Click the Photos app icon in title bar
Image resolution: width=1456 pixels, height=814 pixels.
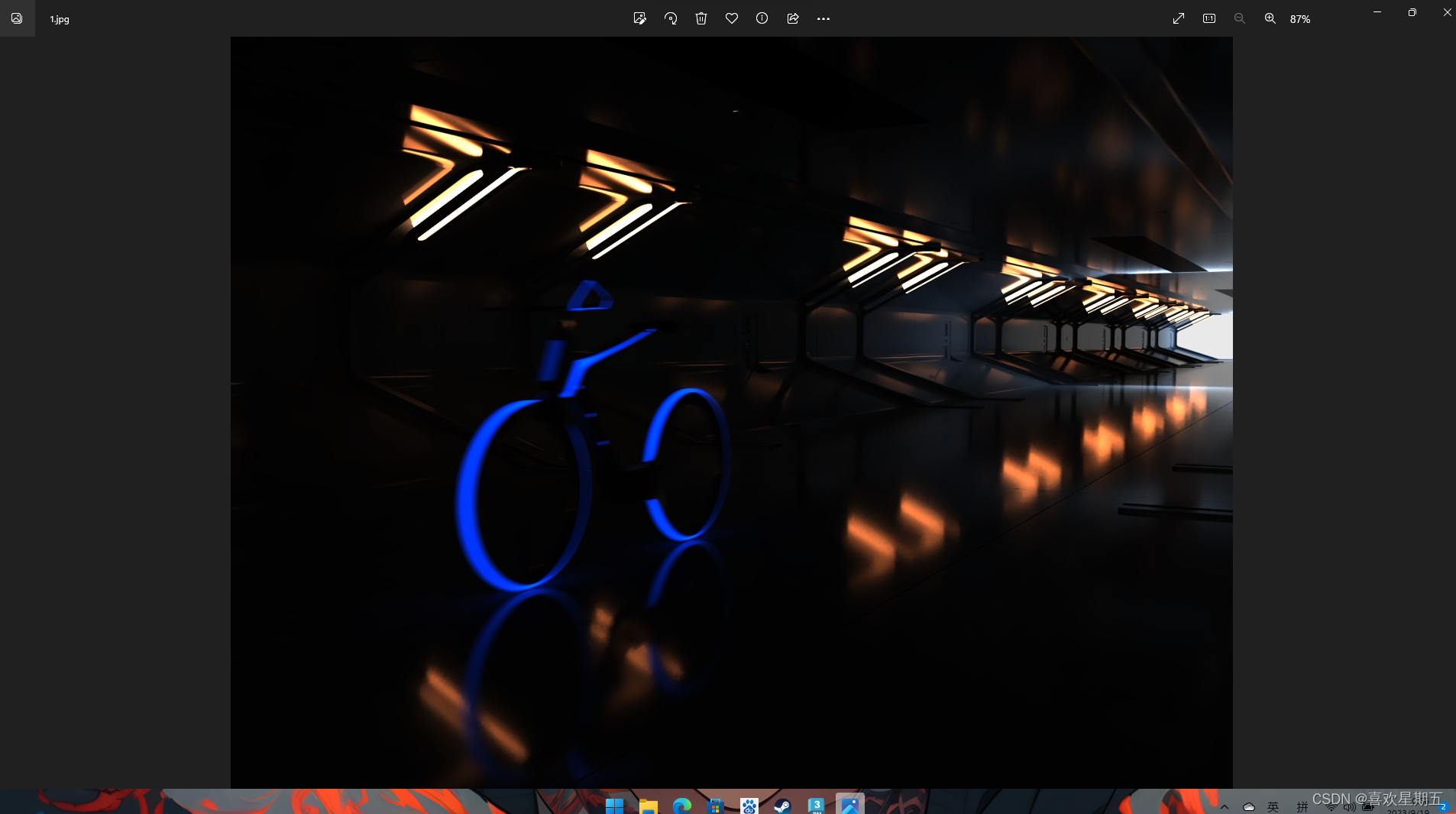click(17, 18)
